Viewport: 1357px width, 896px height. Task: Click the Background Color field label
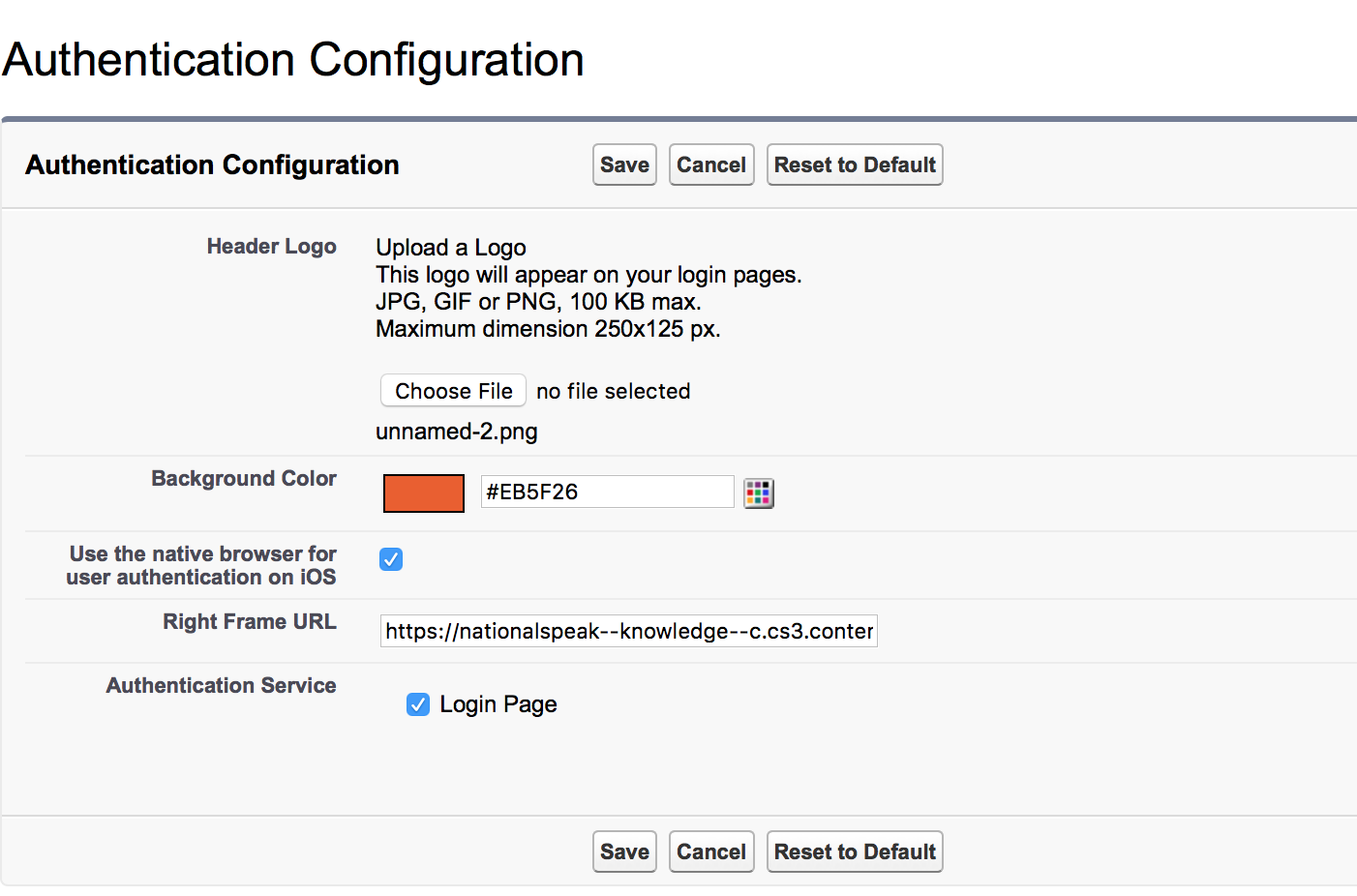(244, 478)
